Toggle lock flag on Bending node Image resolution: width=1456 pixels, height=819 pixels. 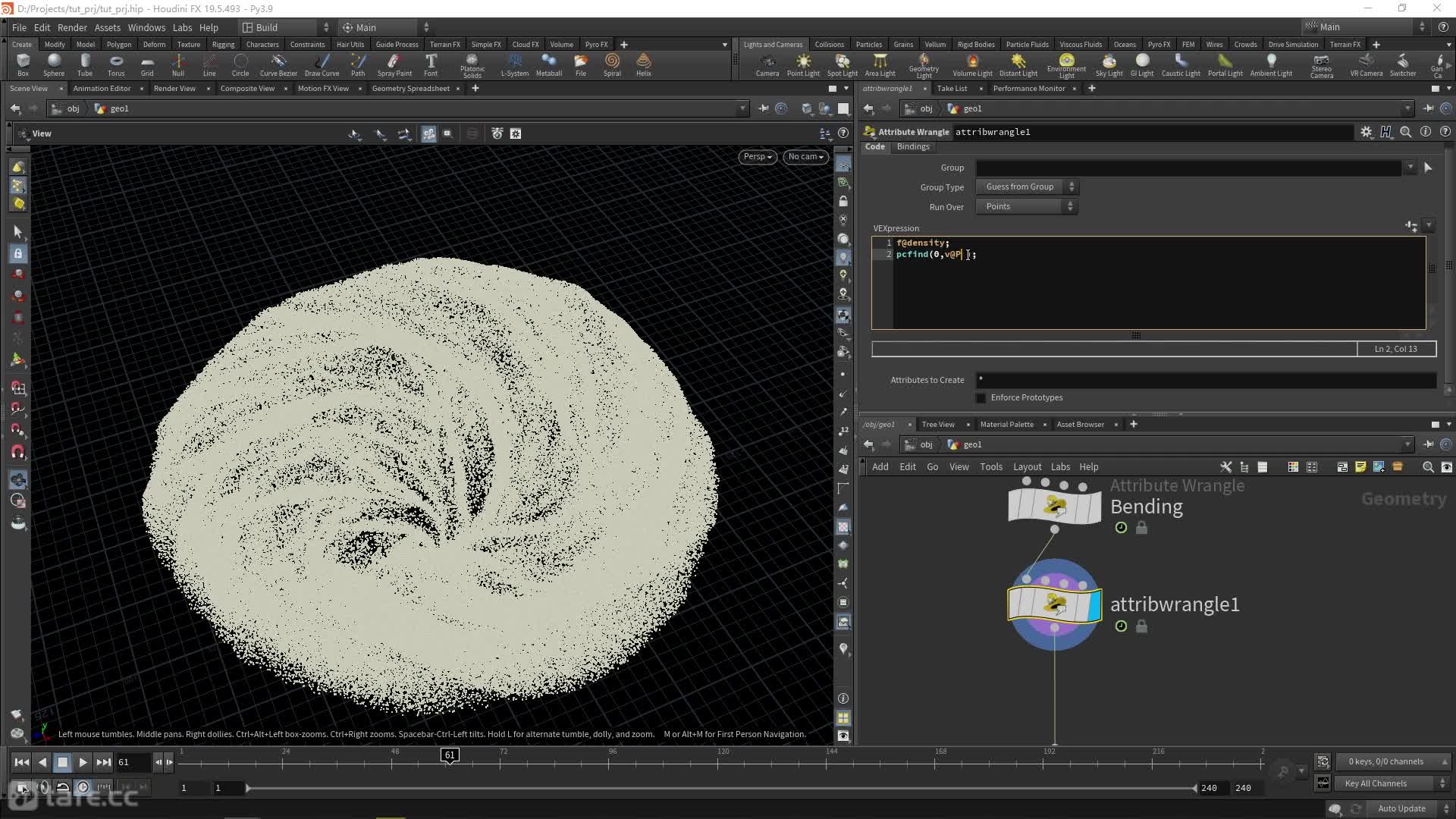[x=1141, y=528]
